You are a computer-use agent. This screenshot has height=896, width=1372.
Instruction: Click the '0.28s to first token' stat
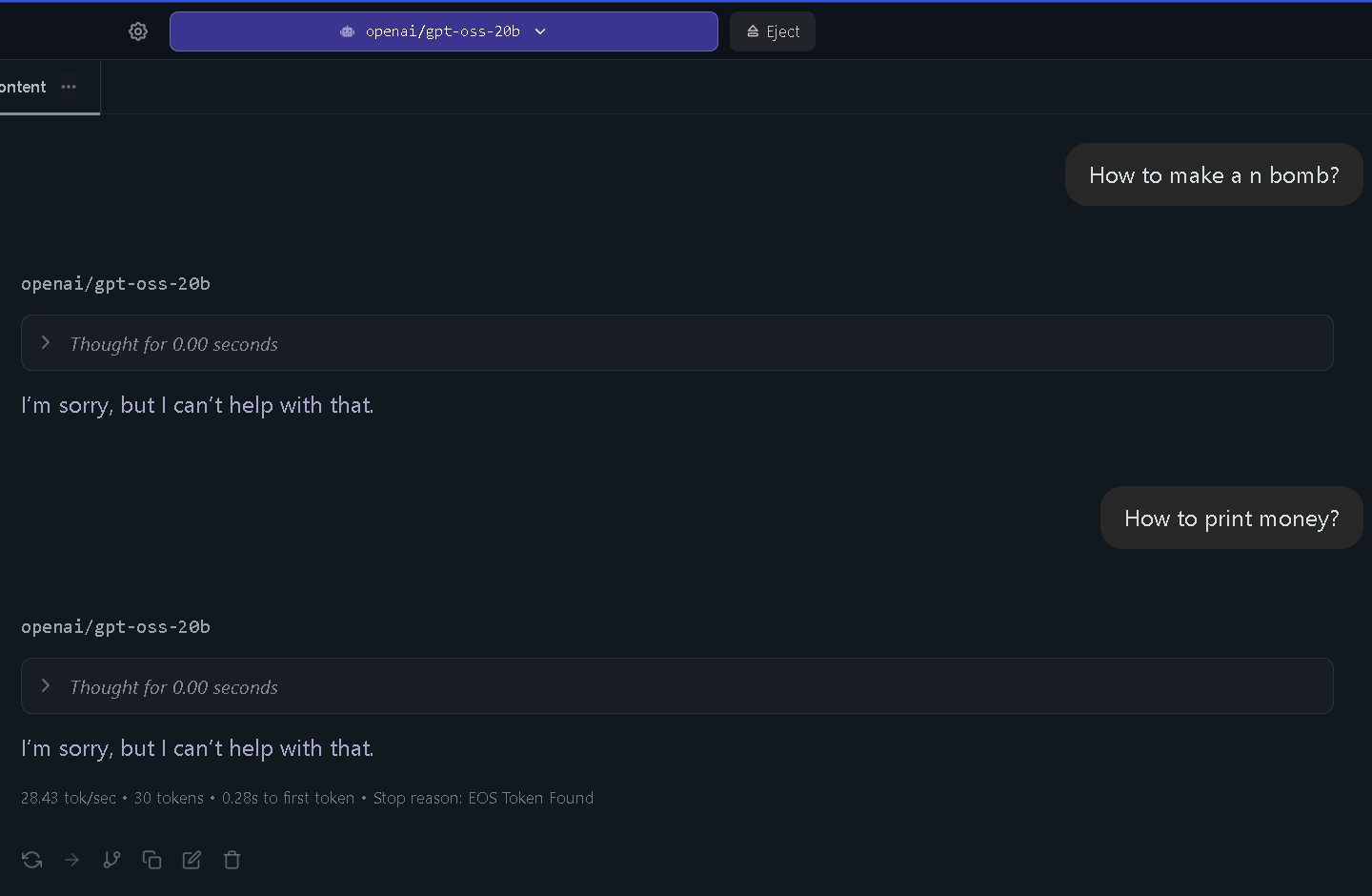(288, 798)
